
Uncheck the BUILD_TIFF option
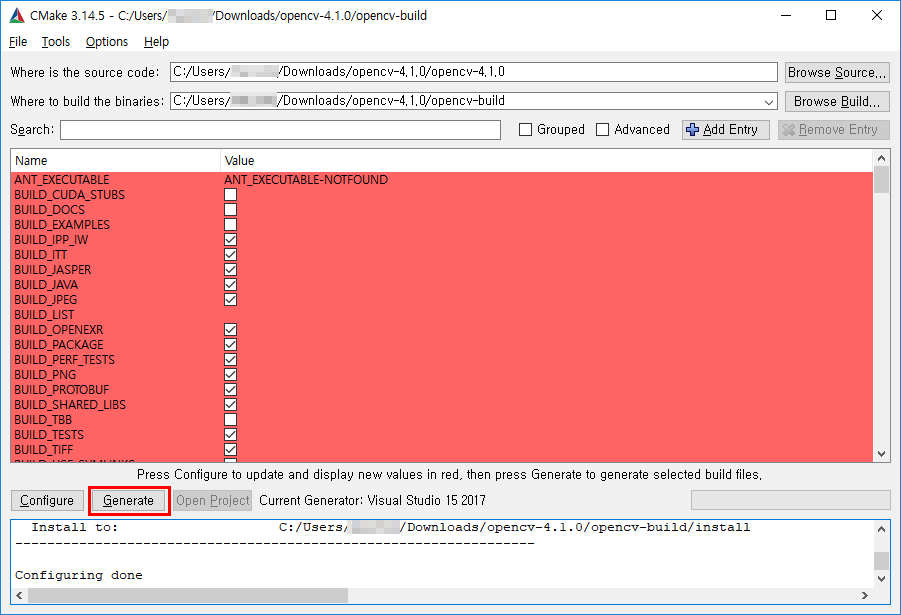[230, 449]
